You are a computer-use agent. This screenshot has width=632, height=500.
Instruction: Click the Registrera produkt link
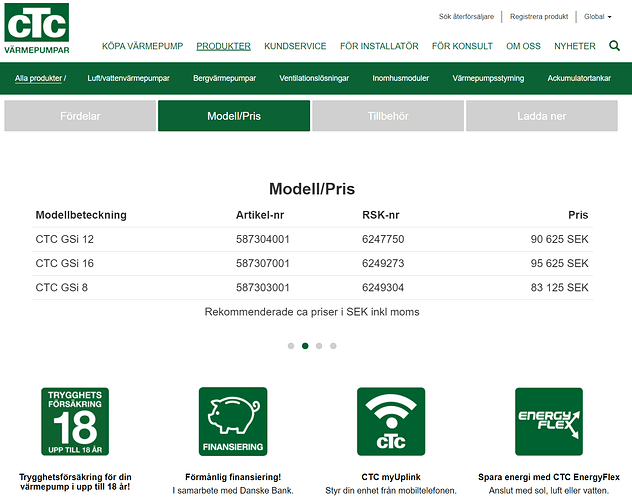(539, 17)
